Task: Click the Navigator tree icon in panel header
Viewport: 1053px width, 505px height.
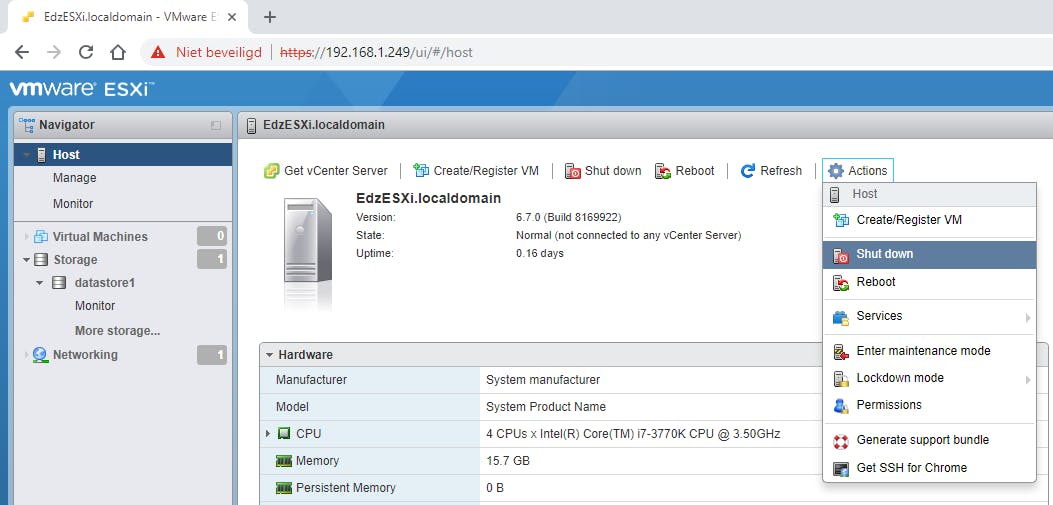Action: tap(27, 124)
